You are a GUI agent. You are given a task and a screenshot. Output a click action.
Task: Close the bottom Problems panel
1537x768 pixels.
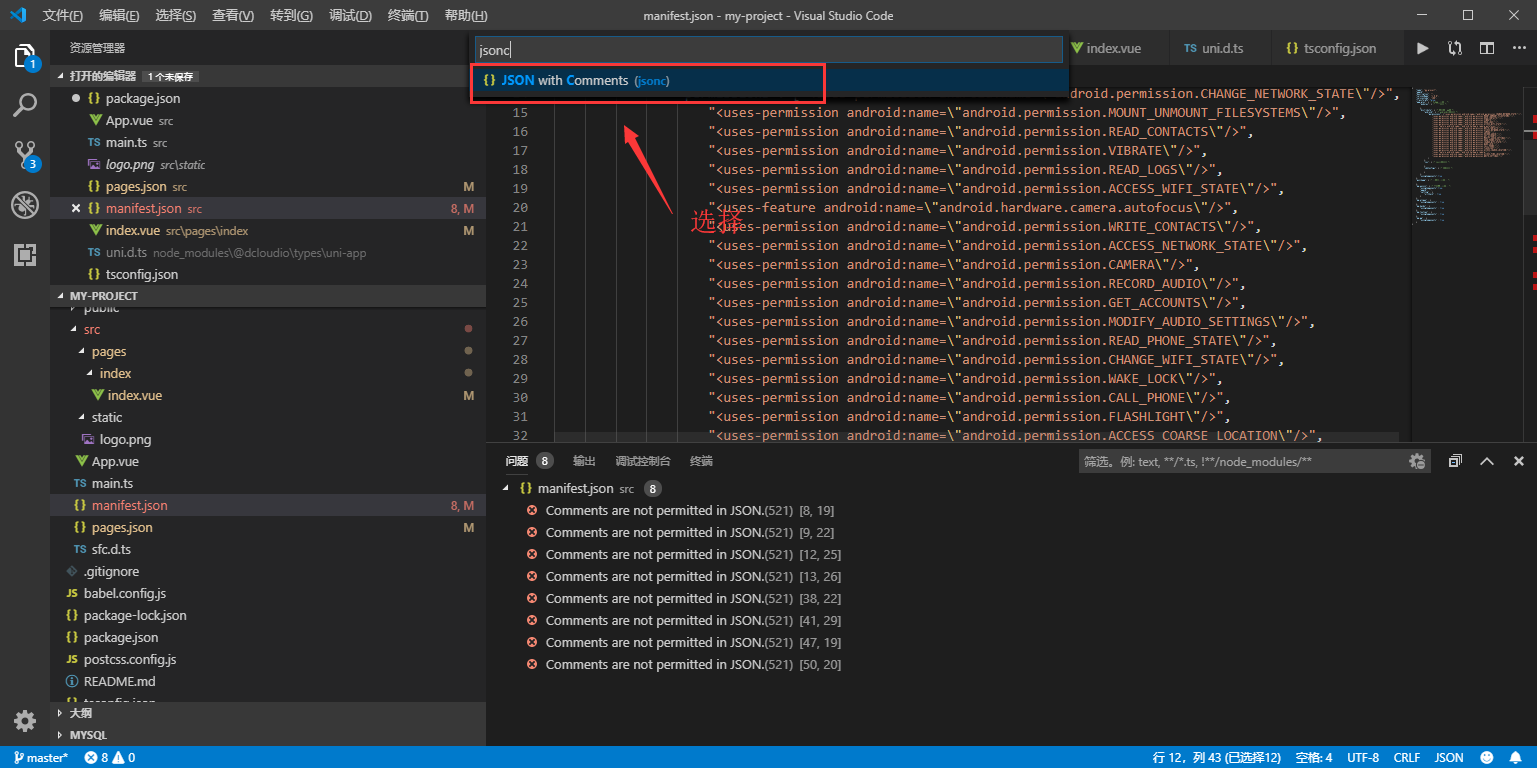point(1519,461)
